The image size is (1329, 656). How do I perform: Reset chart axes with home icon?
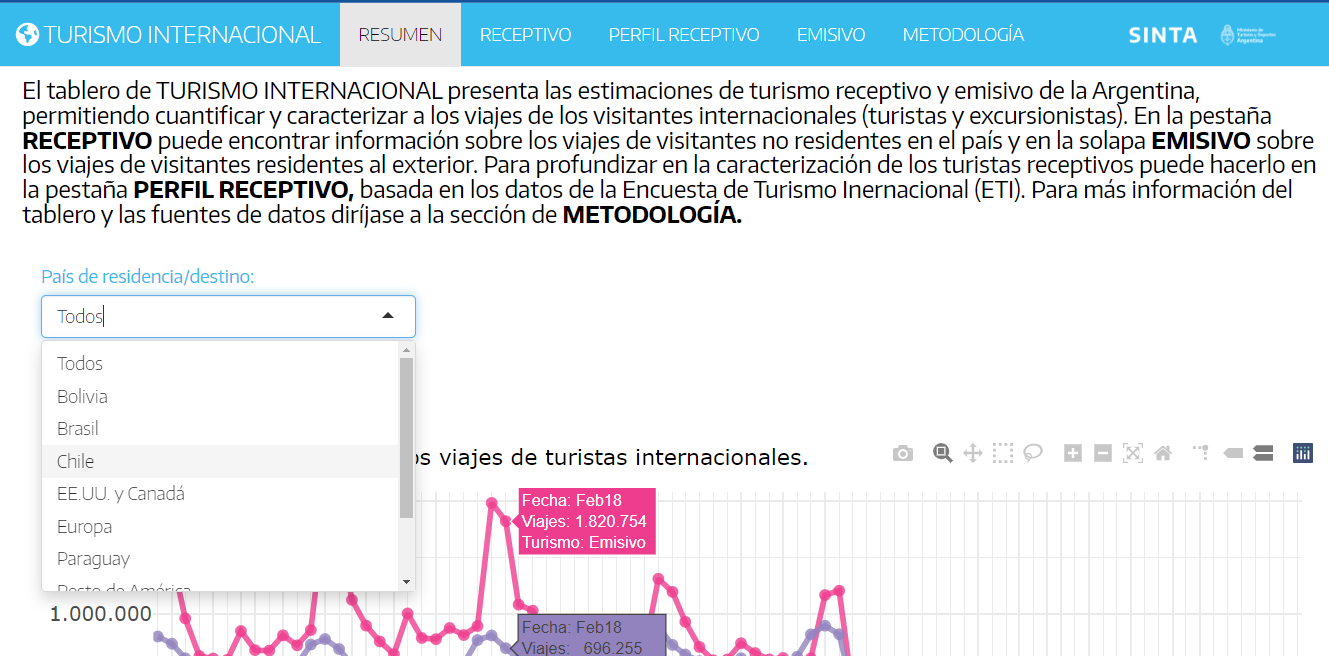[x=1163, y=453]
